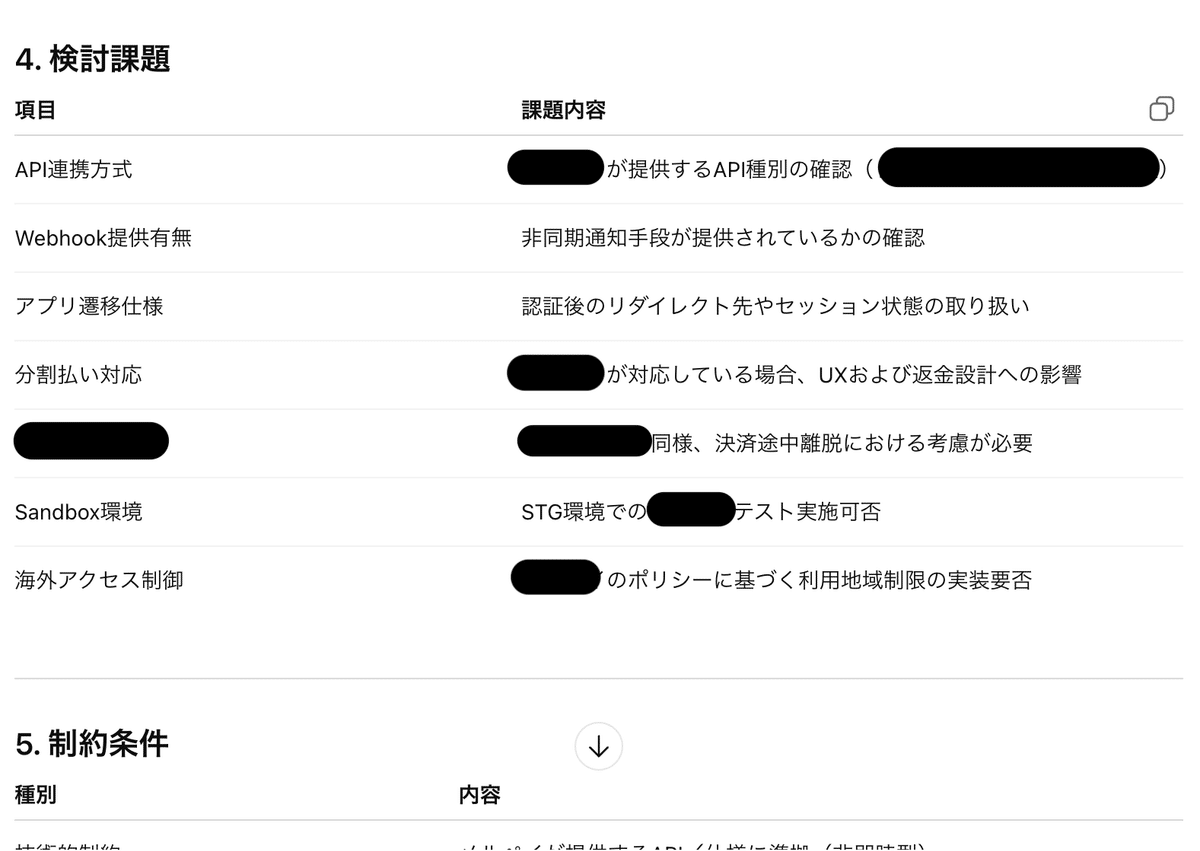Select the 課題内容 column header
This screenshot has width=1200, height=851.
563,110
